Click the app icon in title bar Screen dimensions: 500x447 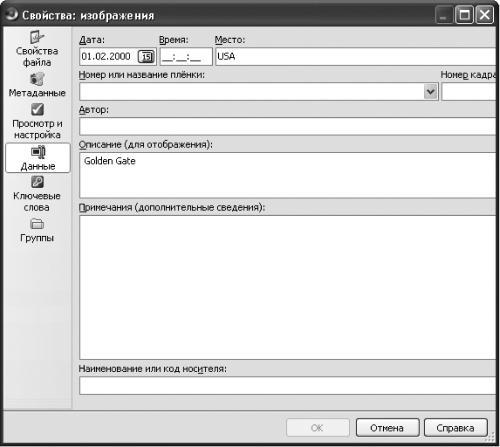pos(12,14)
